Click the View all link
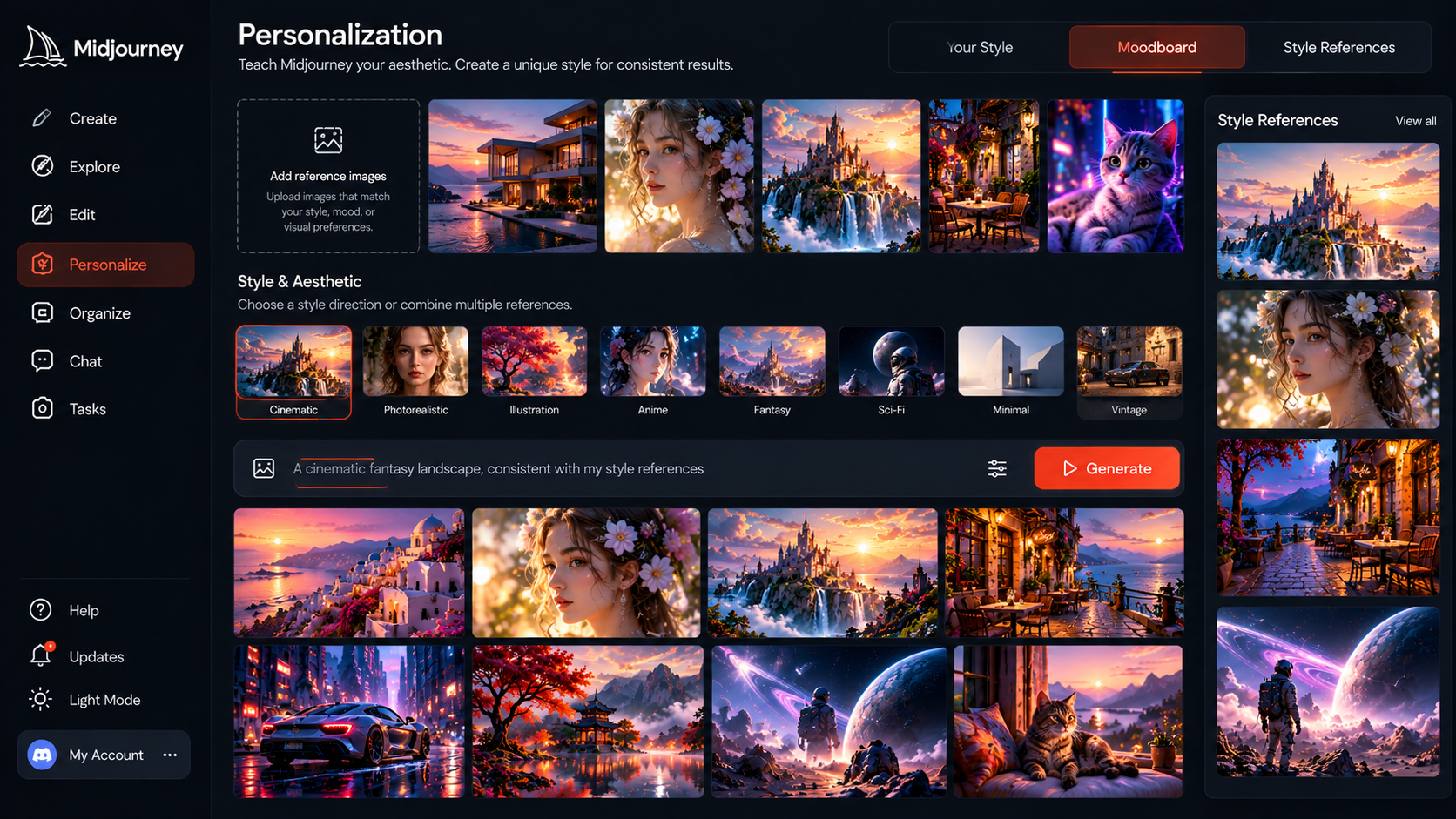This screenshot has height=819, width=1456. click(1416, 121)
